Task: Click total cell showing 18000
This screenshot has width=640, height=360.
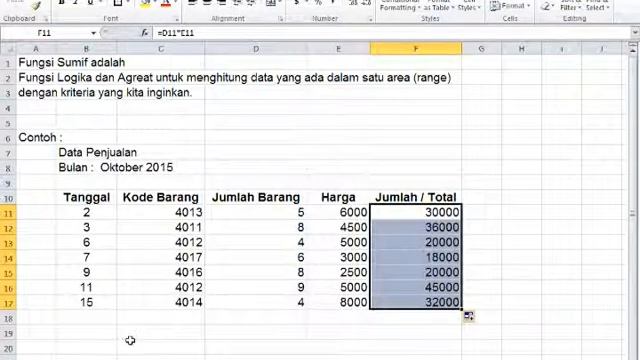Action: tap(416, 258)
